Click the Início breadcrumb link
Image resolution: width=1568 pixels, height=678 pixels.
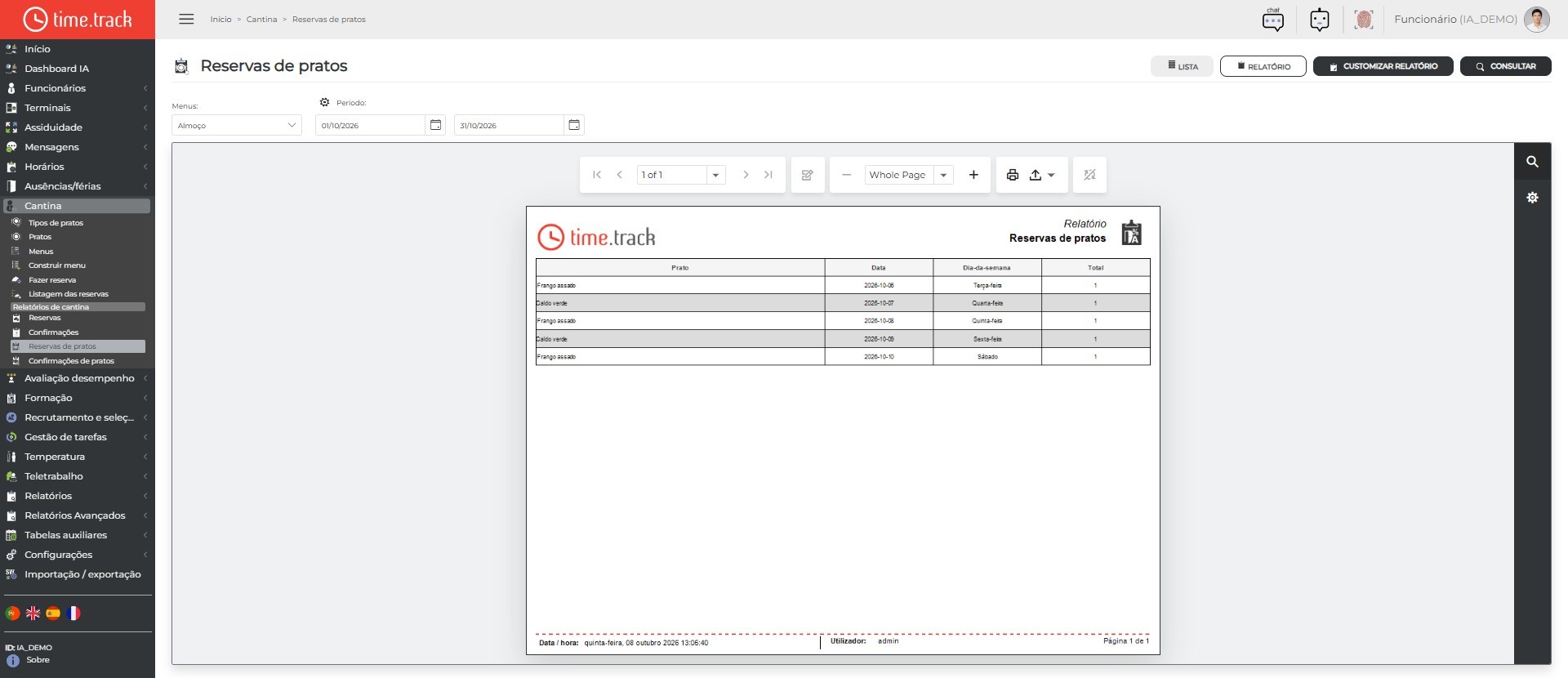click(220, 19)
